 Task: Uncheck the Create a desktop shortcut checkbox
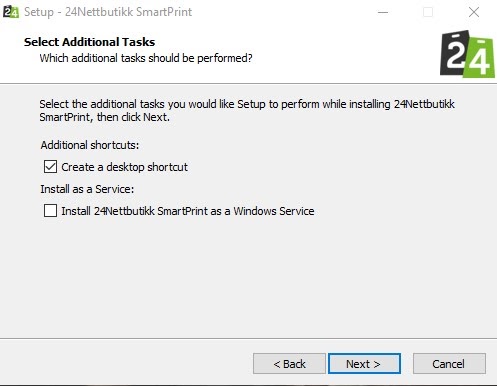pyautogui.click(x=50, y=167)
